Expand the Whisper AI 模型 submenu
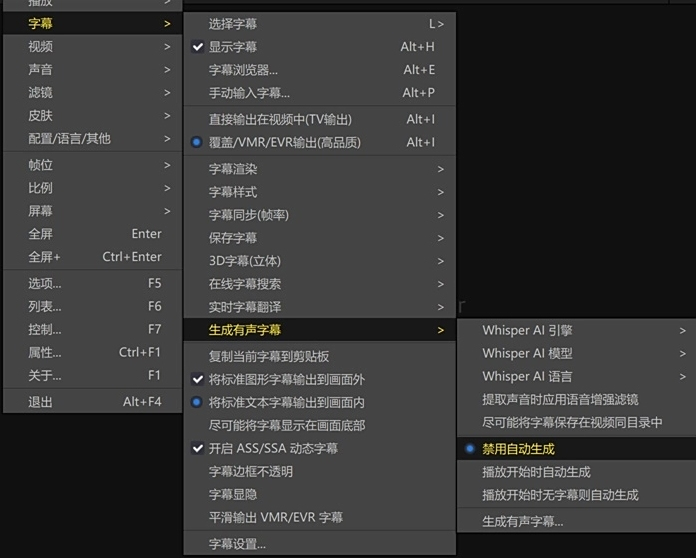The width and height of the screenshot is (696, 558). (x=527, y=353)
